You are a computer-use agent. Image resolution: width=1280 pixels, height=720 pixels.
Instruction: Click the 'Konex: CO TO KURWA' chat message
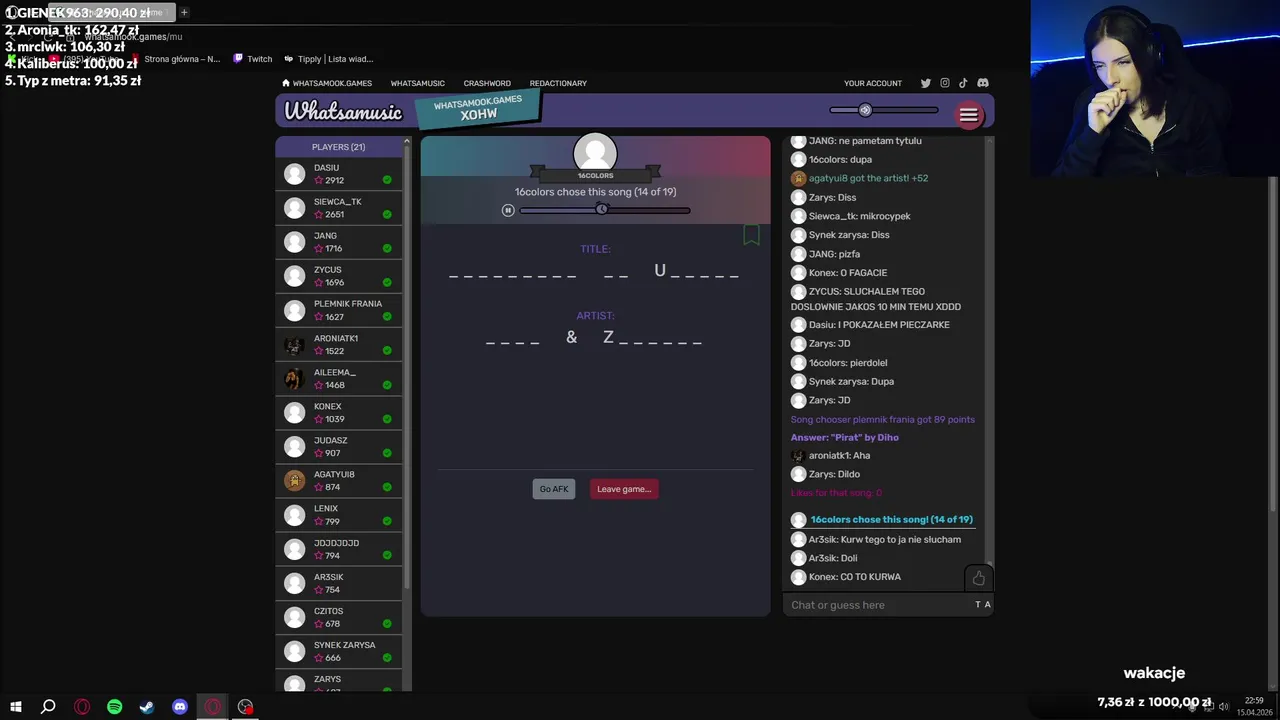click(x=855, y=577)
